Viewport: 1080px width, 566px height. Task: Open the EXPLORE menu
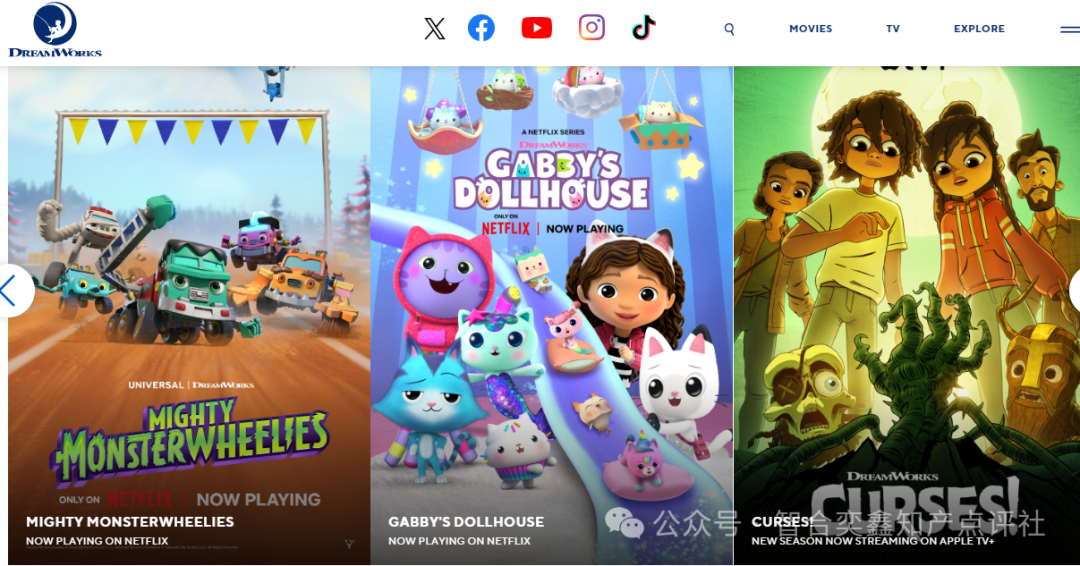pyautogui.click(x=979, y=28)
